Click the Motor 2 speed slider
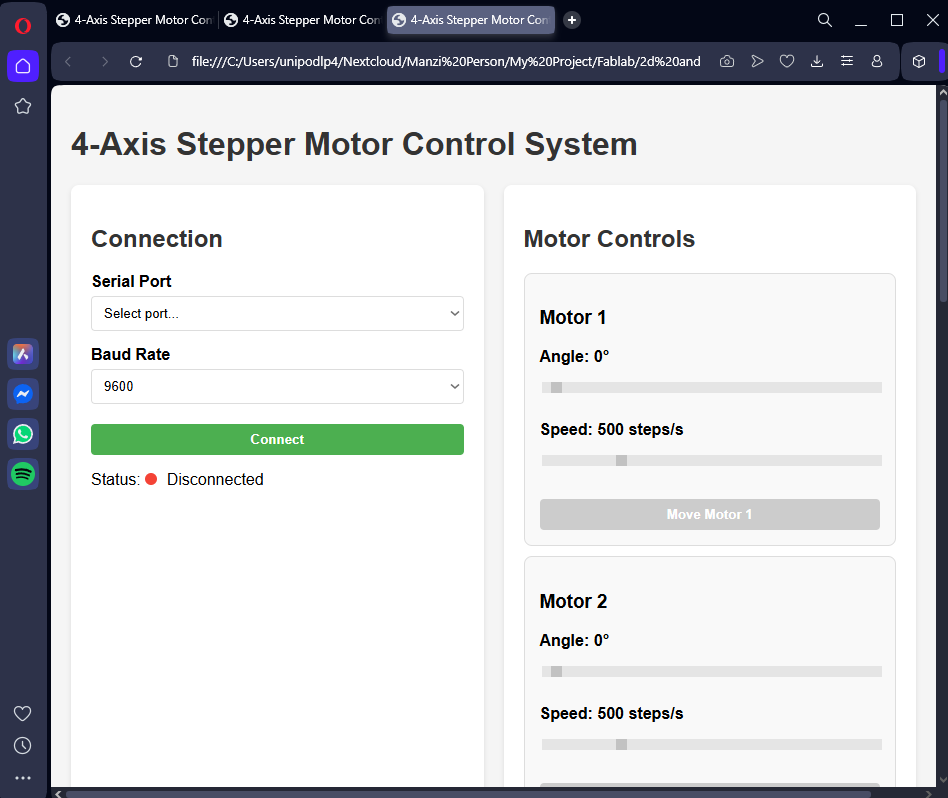The width and height of the screenshot is (948, 798). 712,745
